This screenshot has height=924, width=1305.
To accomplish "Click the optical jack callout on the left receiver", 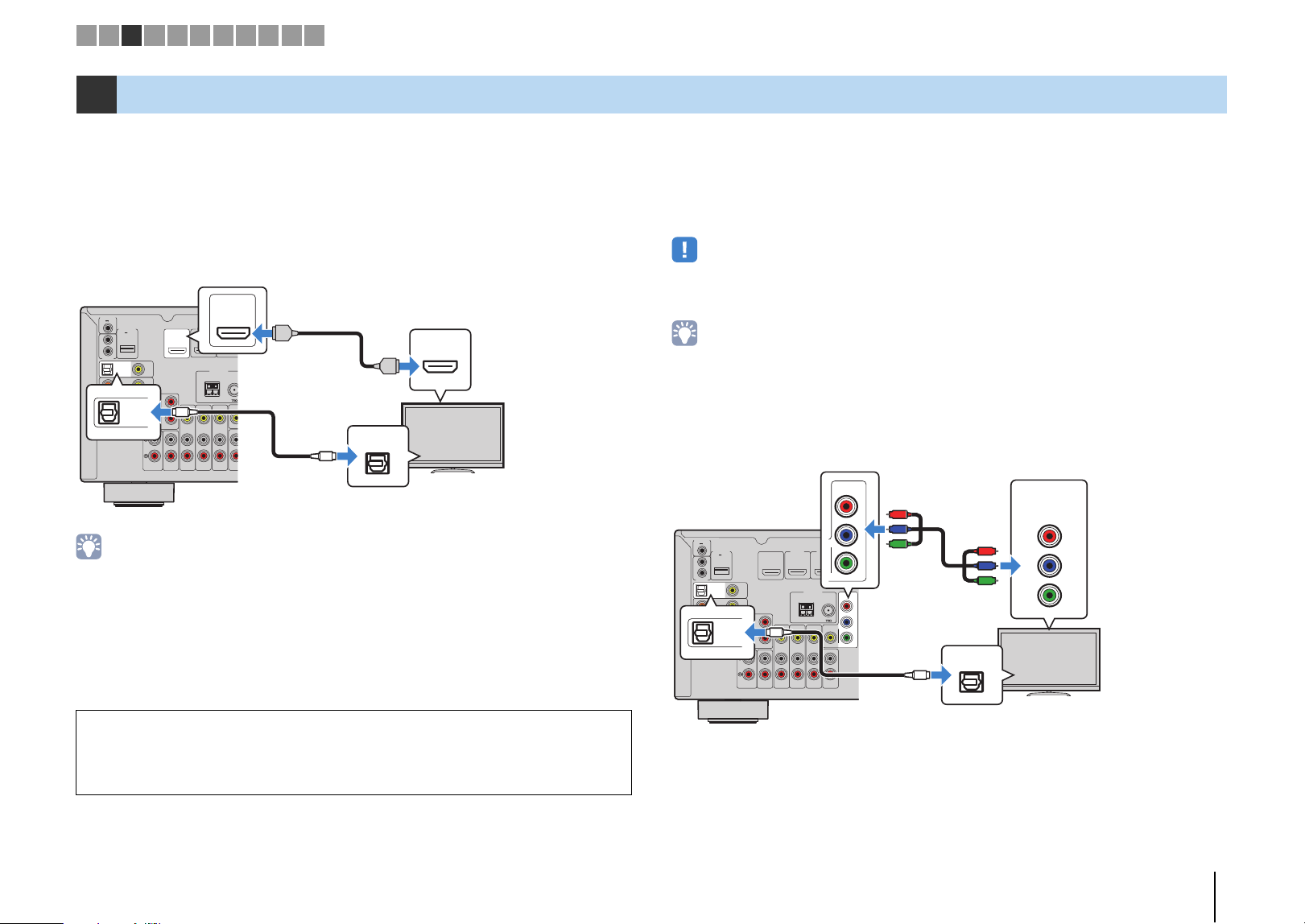I will point(123,412).
